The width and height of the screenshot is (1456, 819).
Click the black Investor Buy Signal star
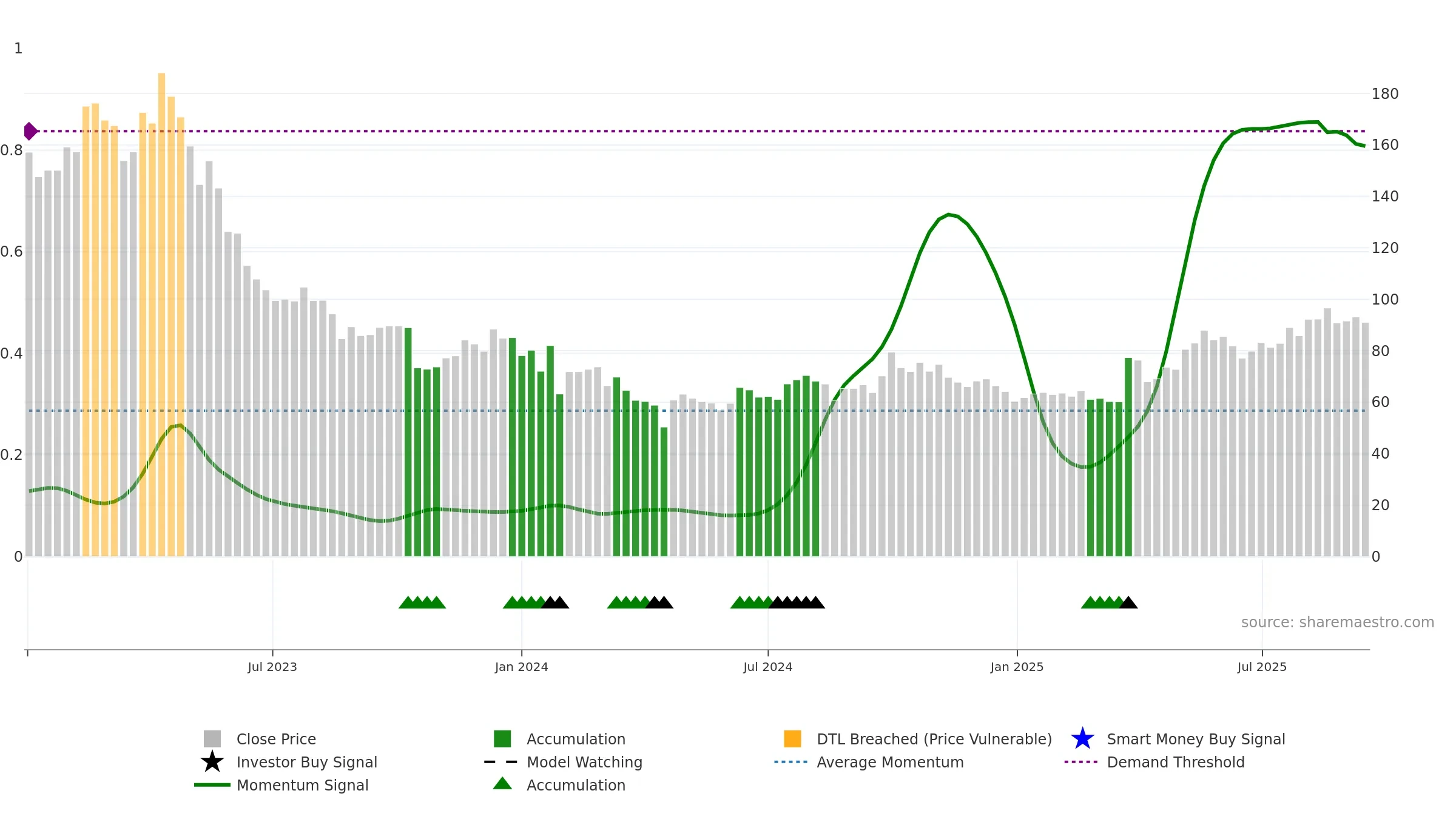tap(212, 761)
